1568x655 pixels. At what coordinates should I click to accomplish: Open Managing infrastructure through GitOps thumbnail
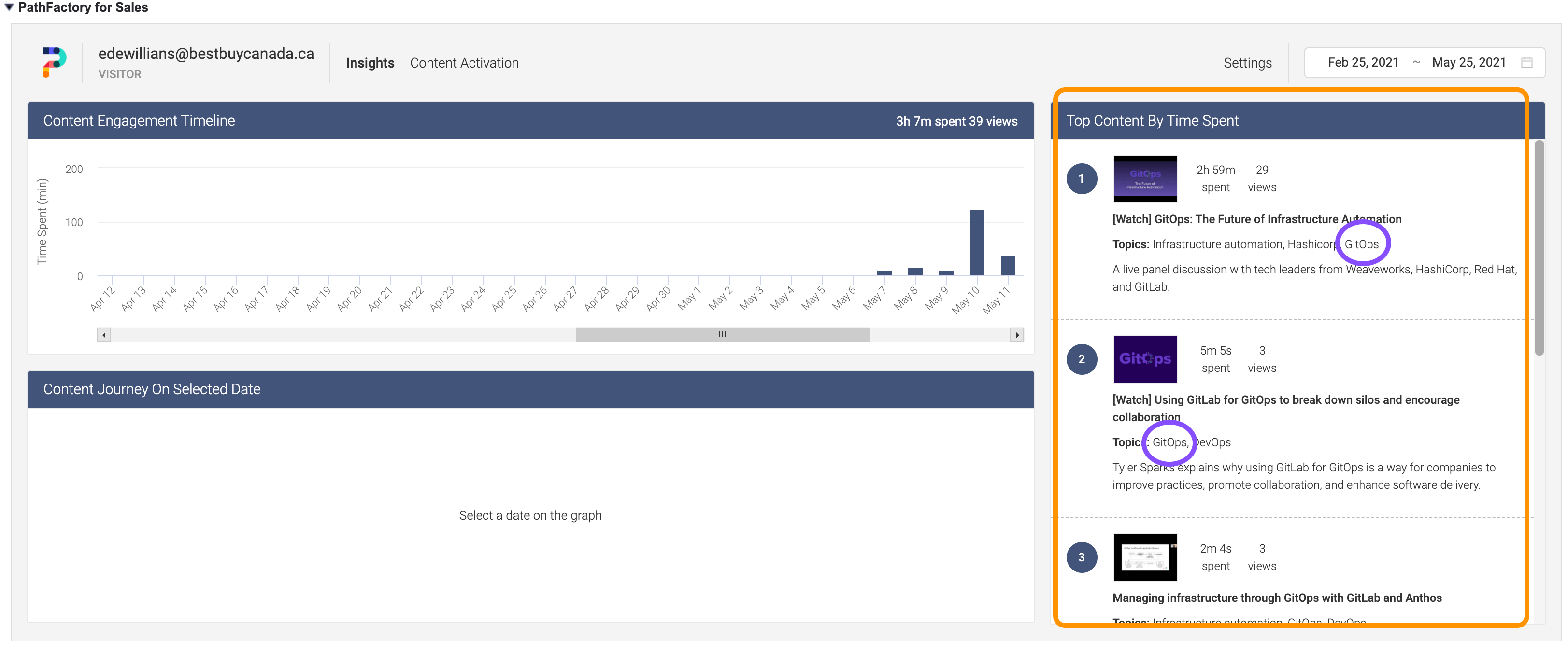point(1144,557)
